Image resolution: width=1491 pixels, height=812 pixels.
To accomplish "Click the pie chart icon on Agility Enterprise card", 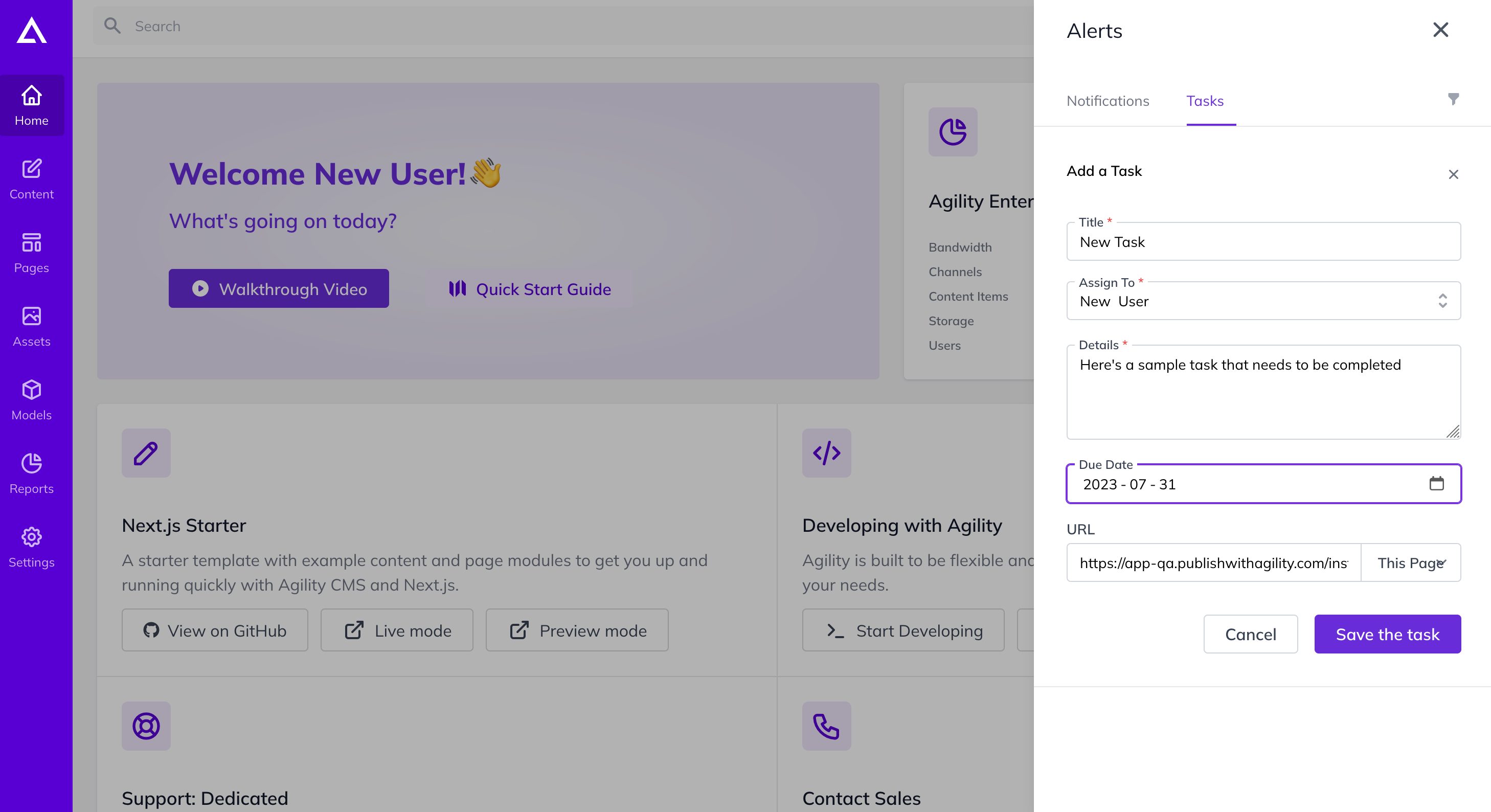I will [x=953, y=132].
